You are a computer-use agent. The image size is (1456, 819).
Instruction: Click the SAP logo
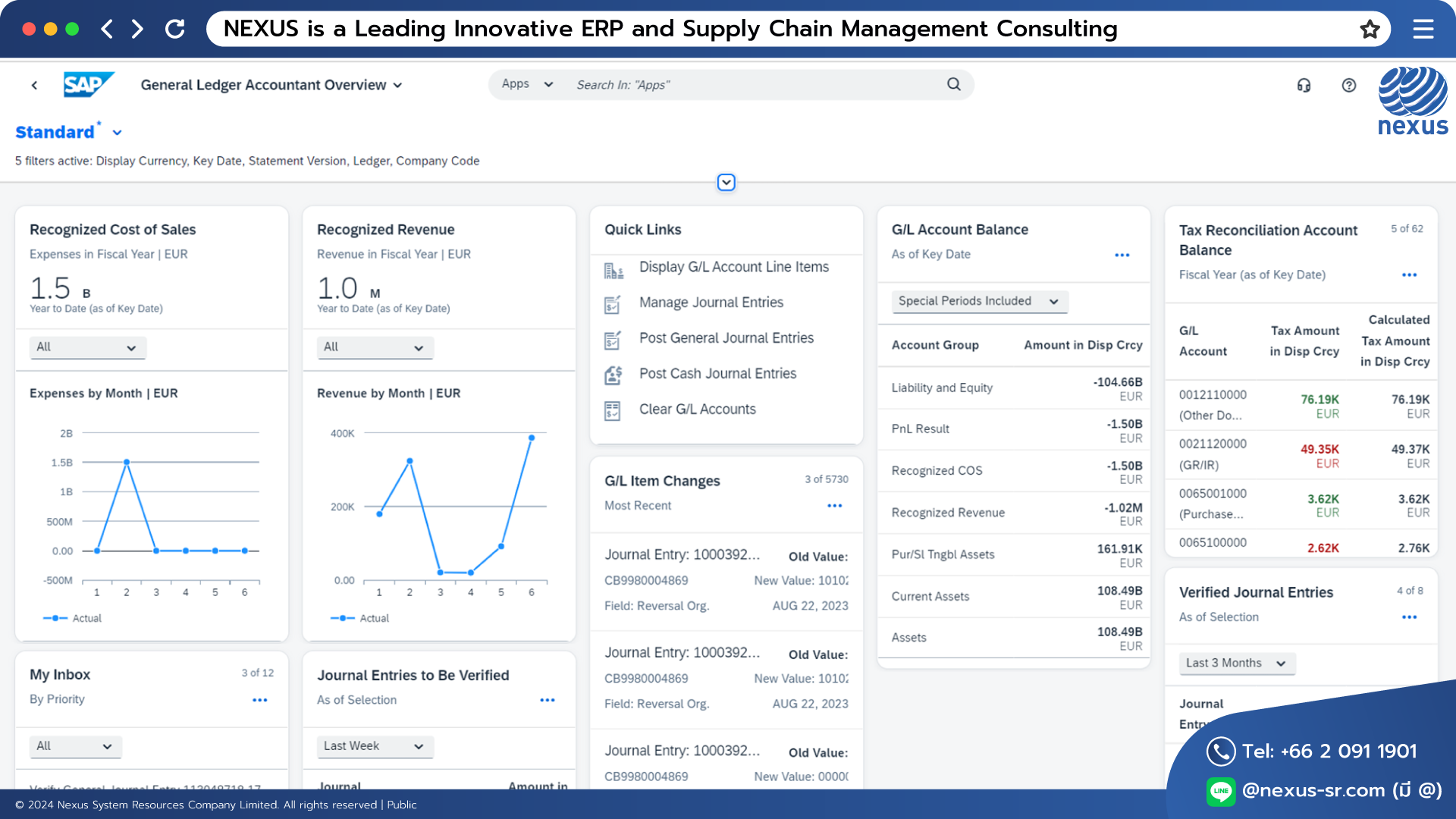tap(89, 84)
